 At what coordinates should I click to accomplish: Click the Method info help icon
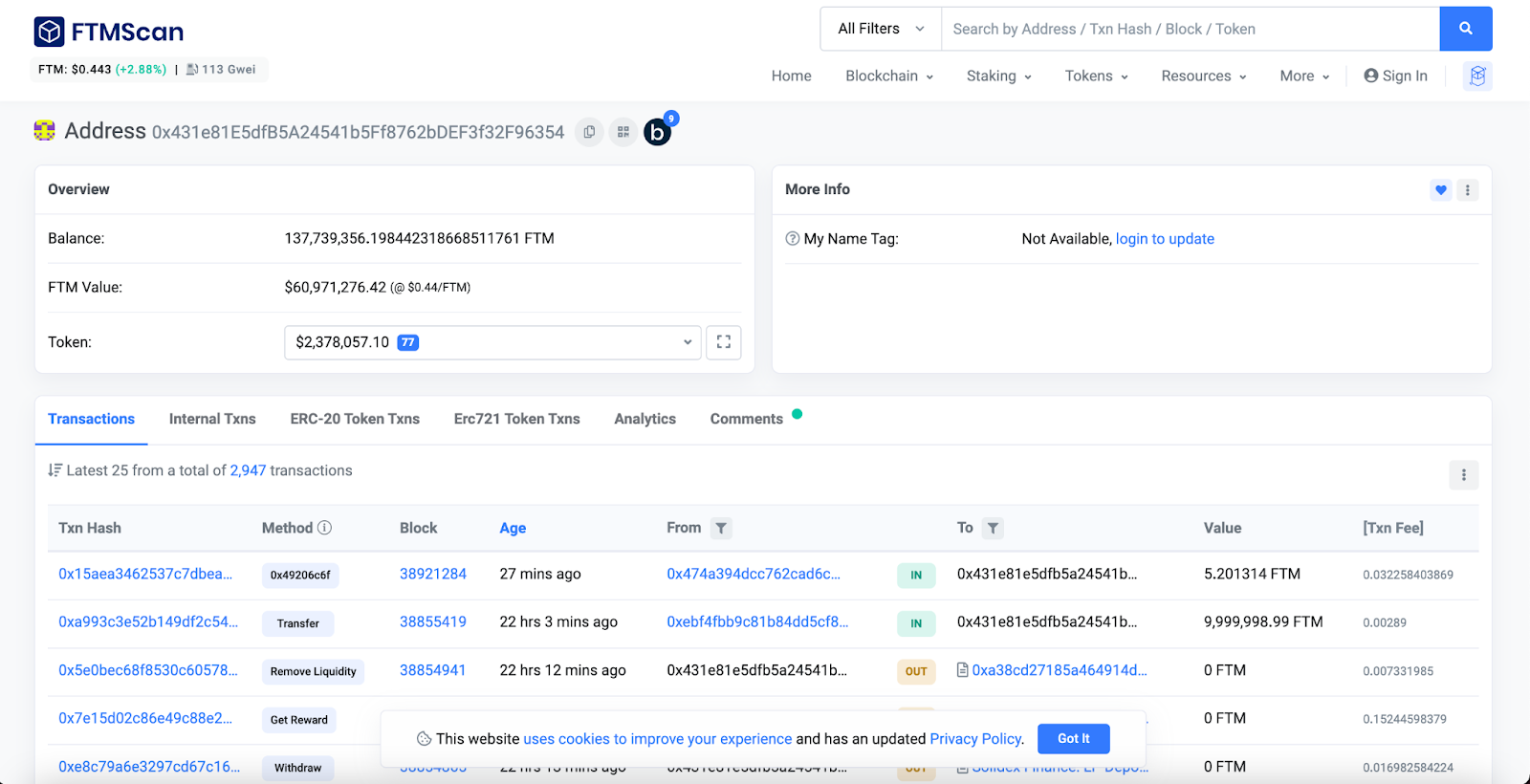pos(324,528)
